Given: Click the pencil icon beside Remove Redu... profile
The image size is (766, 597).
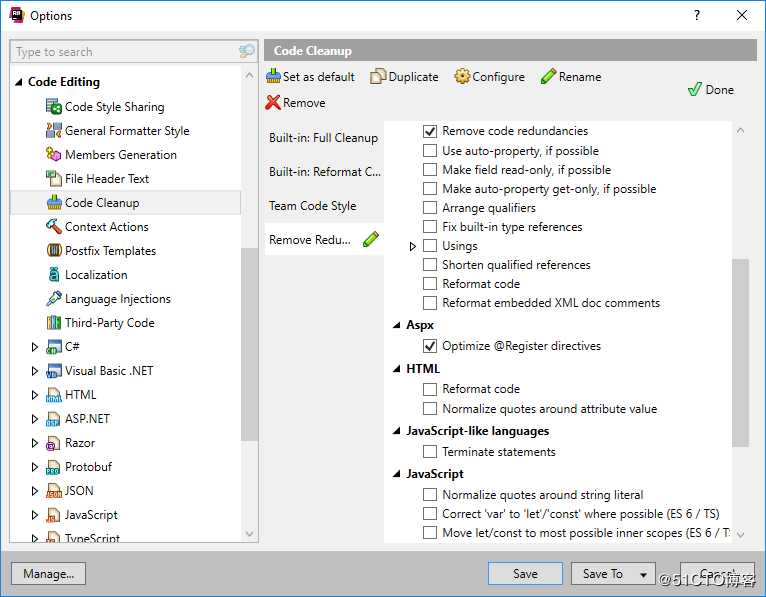Looking at the screenshot, I should (371, 239).
